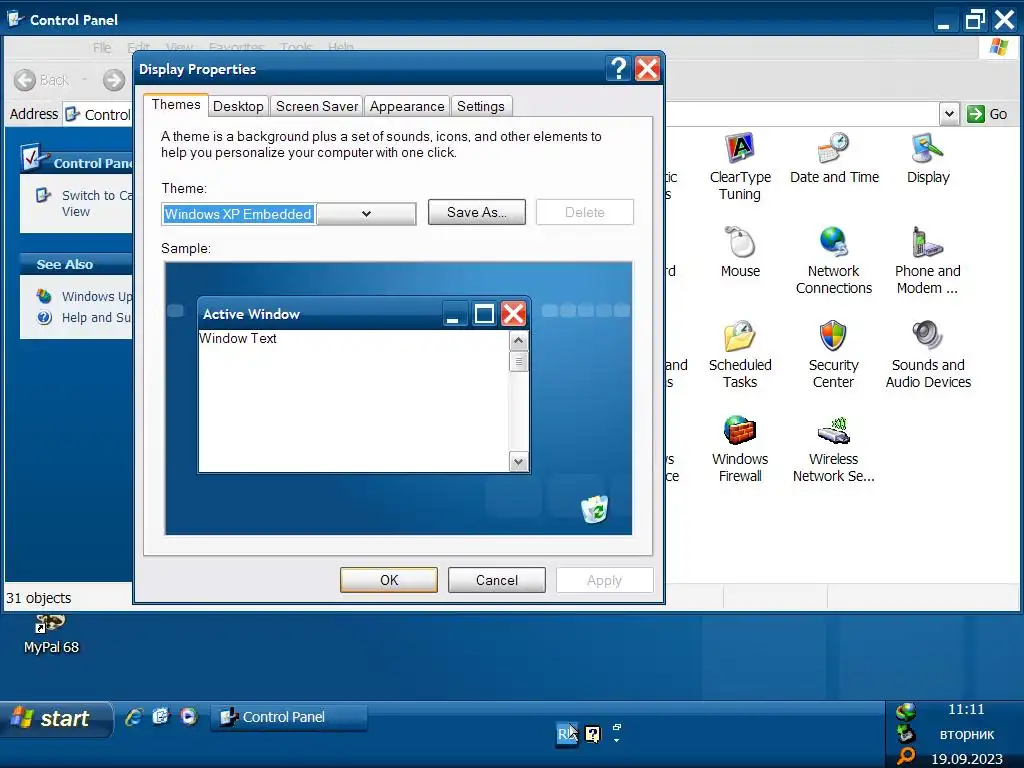The height and width of the screenshot is (768, 1024).
Task: Click the Help and Support icon
Action: (x=44, y=317)
